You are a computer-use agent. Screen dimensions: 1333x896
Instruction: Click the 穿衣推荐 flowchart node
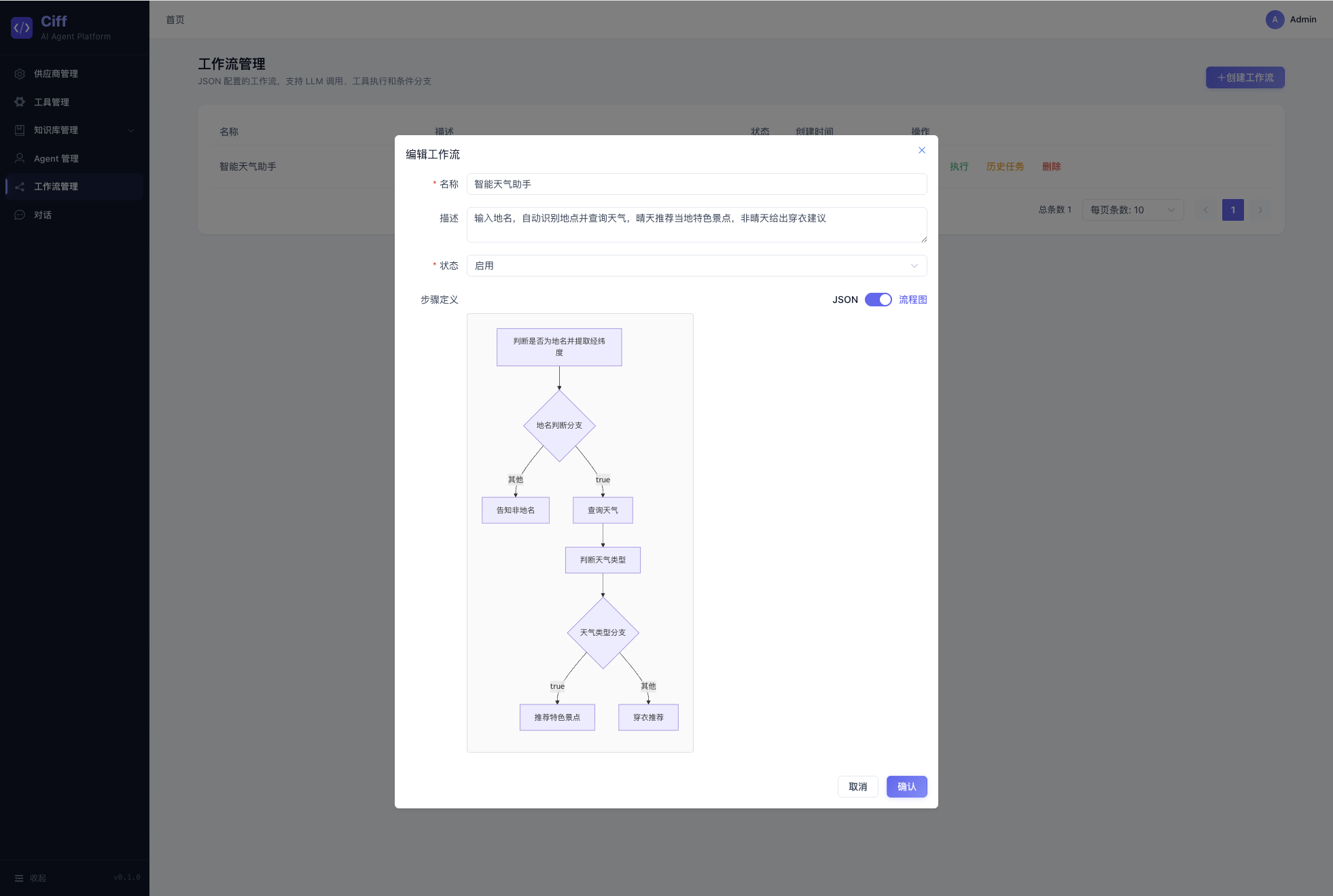coord(648,717)
